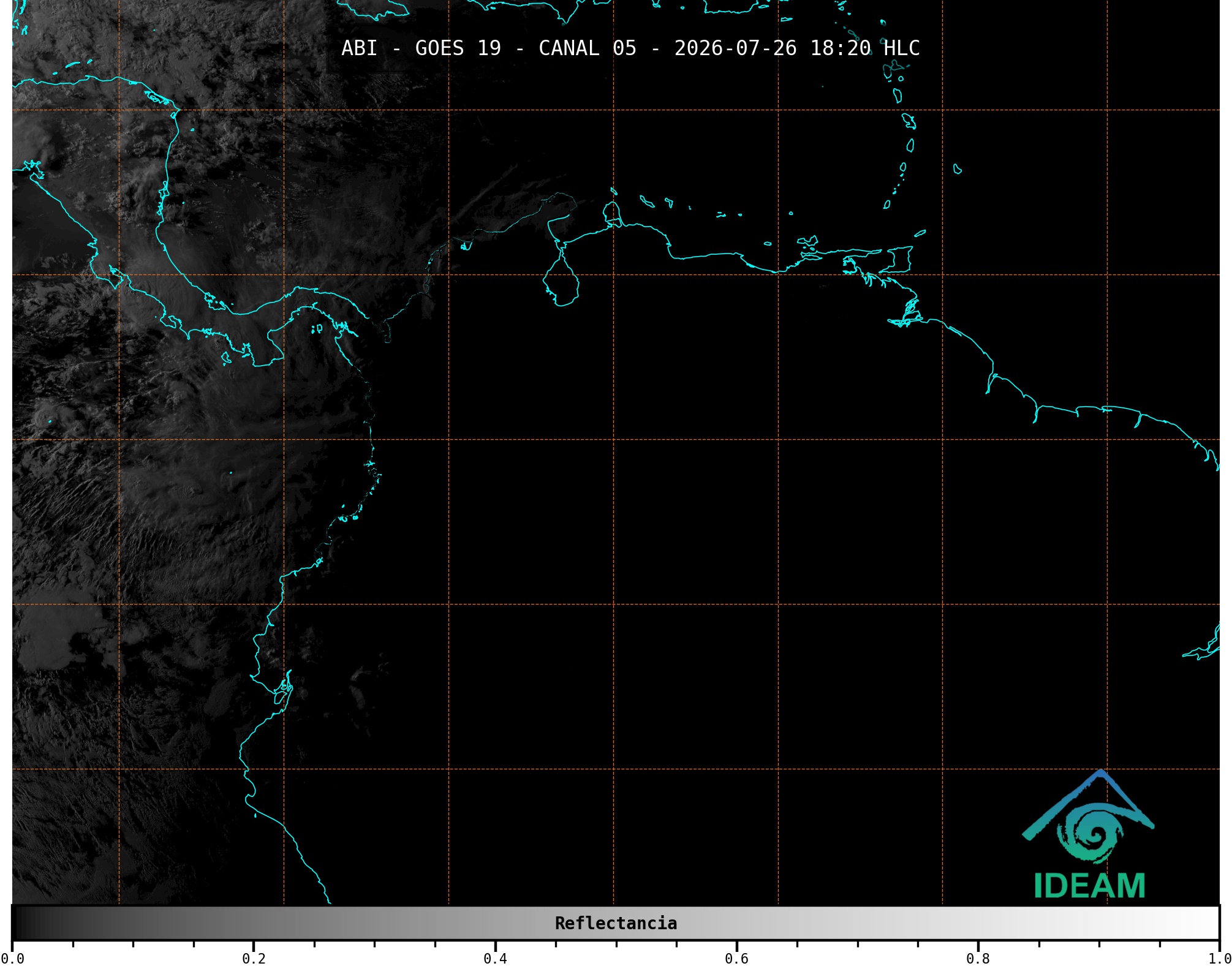Click the grayscale reflectance colorbar

pos(616,923)
